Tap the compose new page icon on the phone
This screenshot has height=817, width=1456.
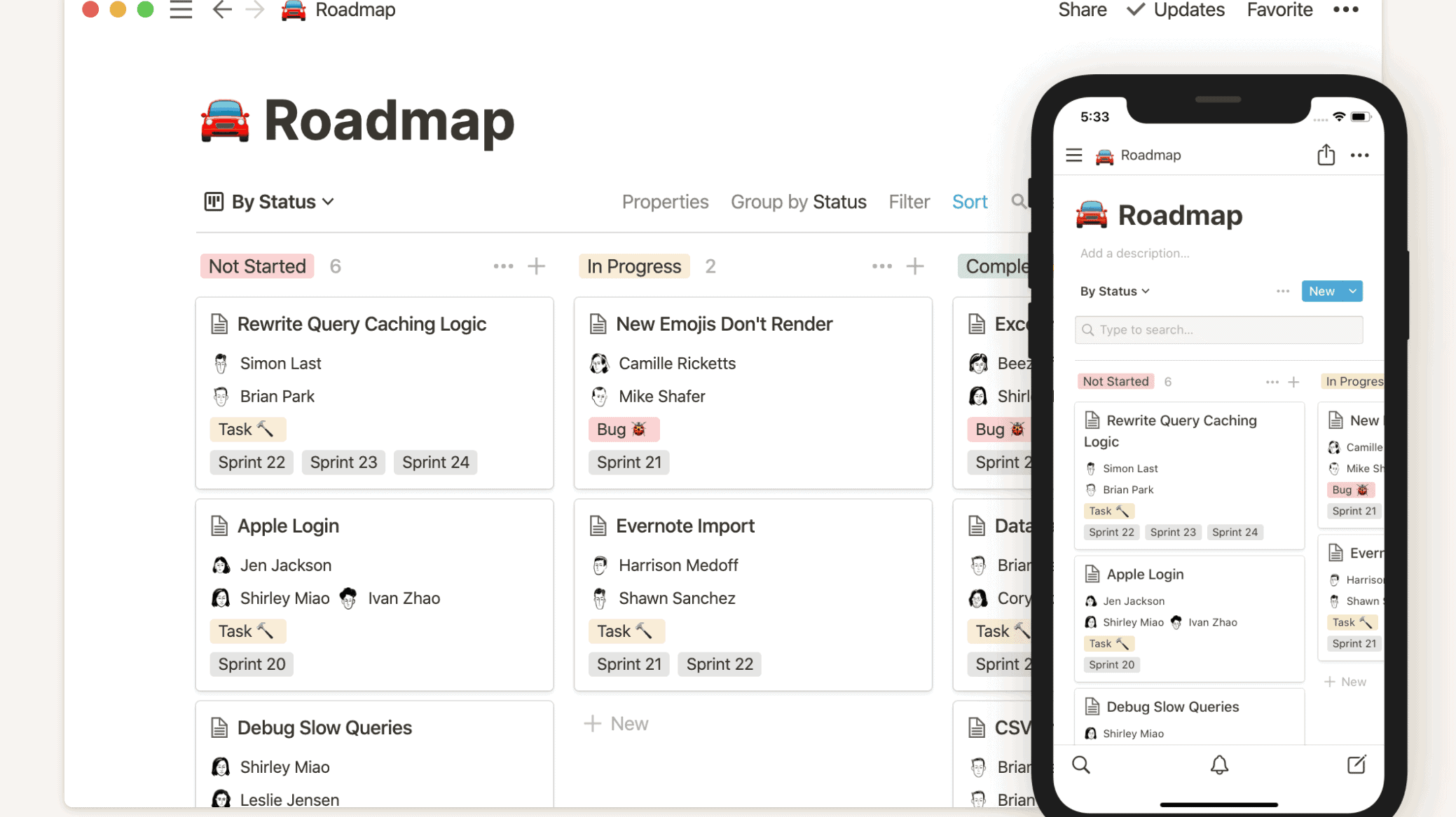click(1357, 764)
